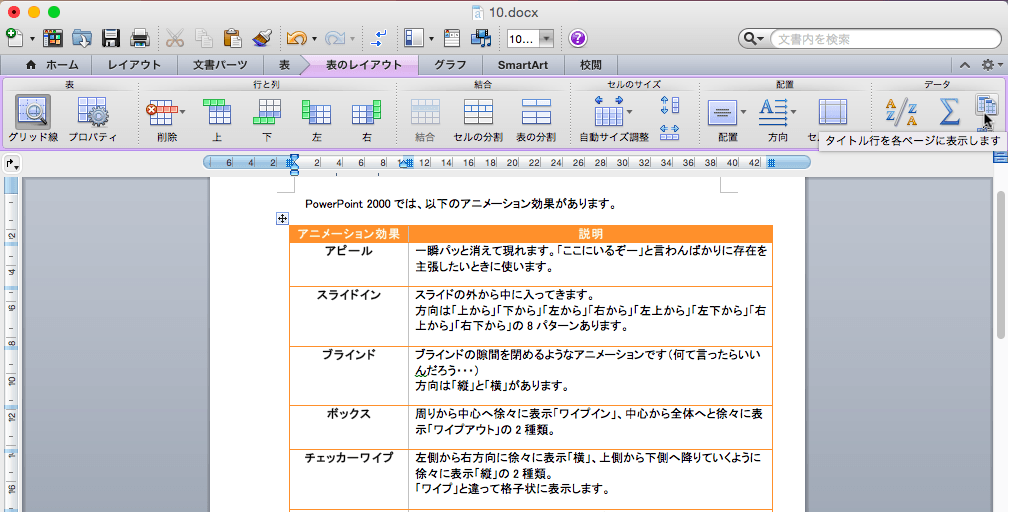Click the Save floppy disk icon
This screenshot has height=512, width=1009.
tap(112, 39)
